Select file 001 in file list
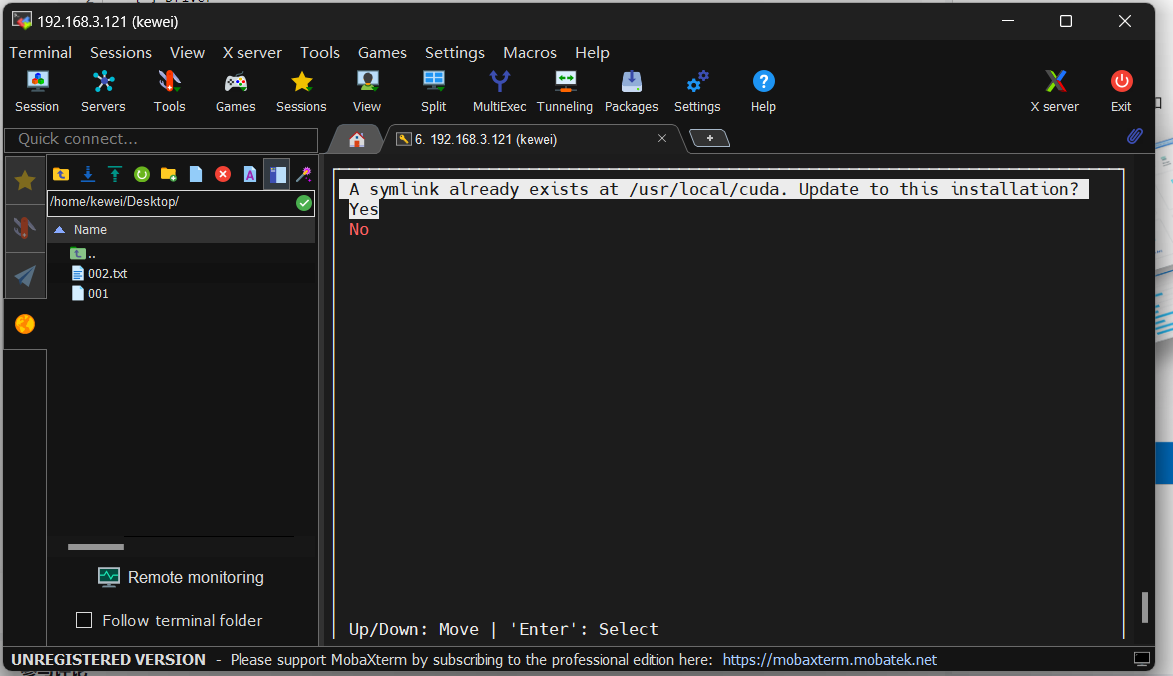Screen dimensions: 1173x676 pyautogui.click(x=90, y=294)
